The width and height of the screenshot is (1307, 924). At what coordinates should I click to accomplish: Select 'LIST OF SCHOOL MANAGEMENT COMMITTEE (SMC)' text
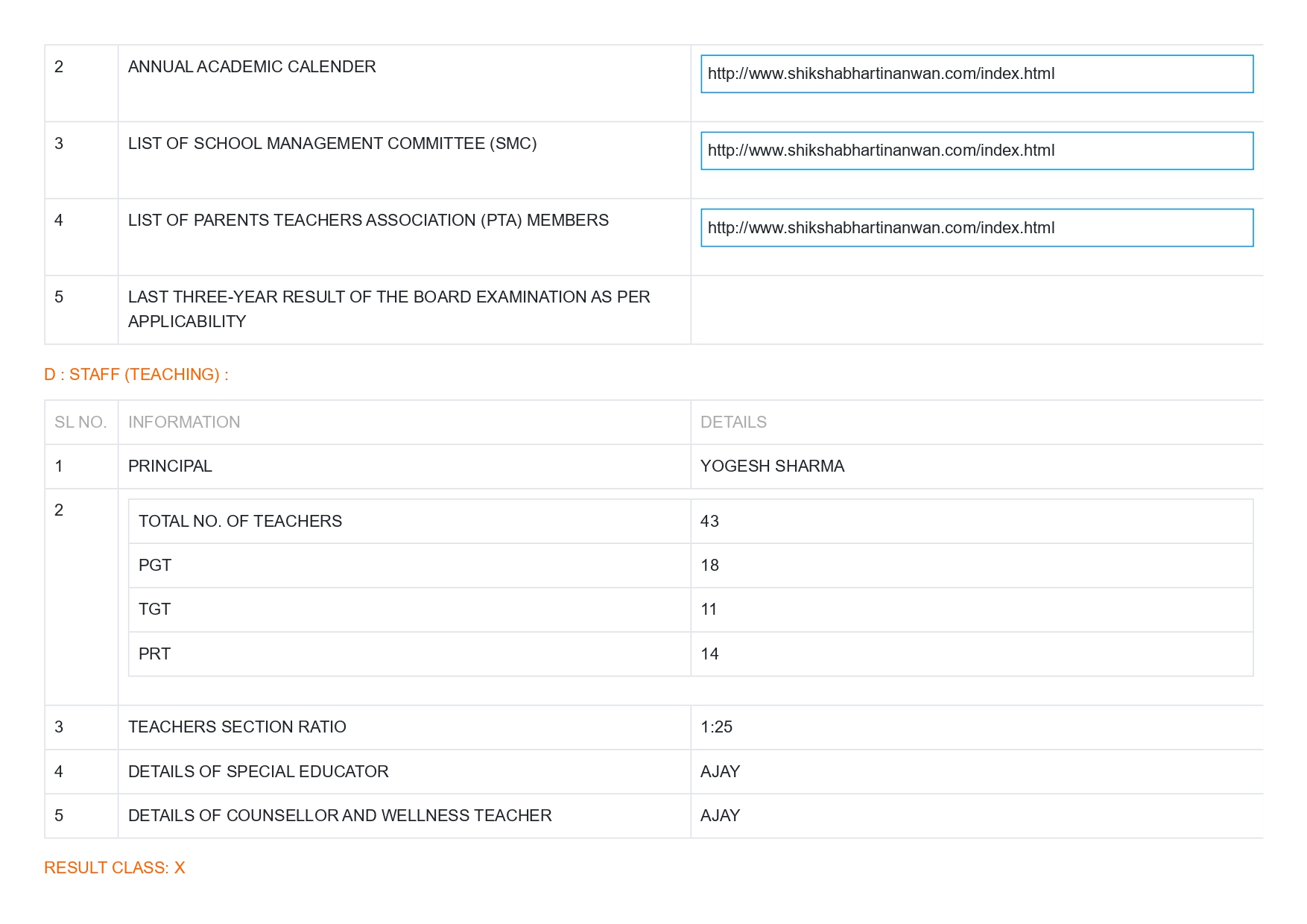[x=332, y=143]
